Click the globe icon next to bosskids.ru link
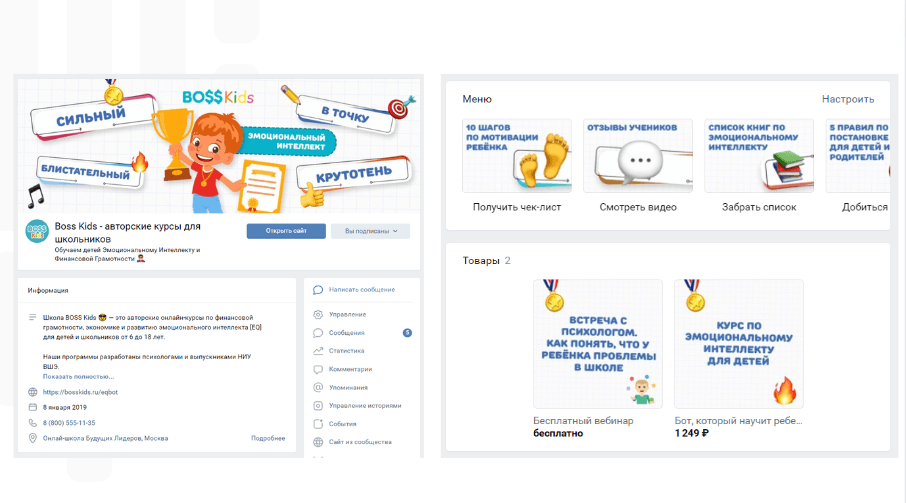 coord(33,392)
